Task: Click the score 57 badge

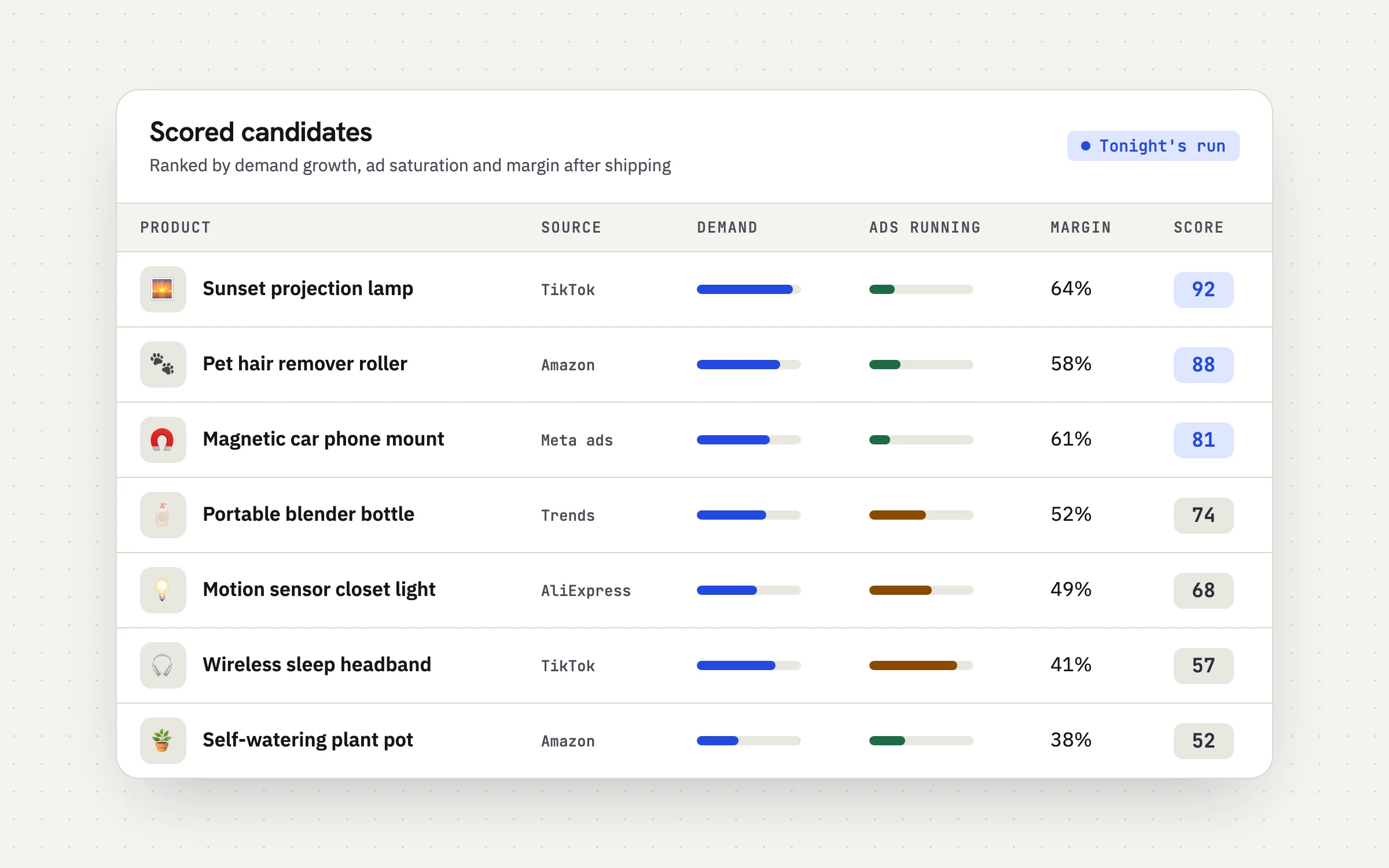Action: 1203,665
